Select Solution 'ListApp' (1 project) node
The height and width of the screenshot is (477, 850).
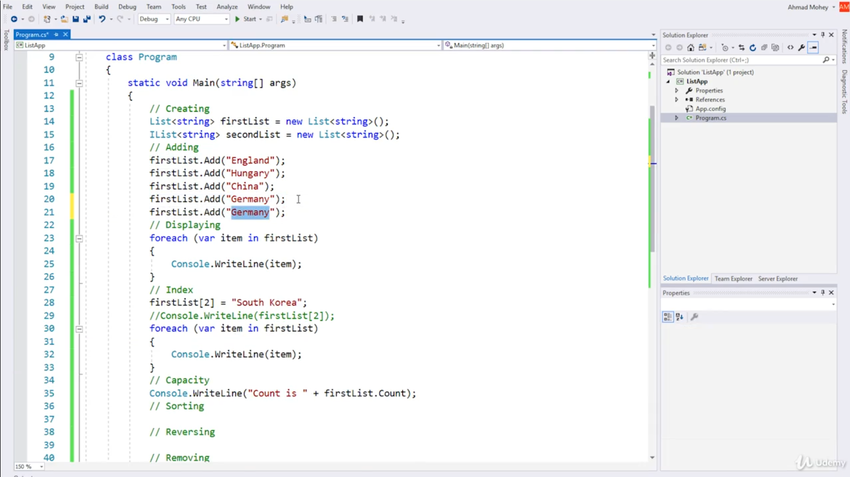tap(715, 72)
